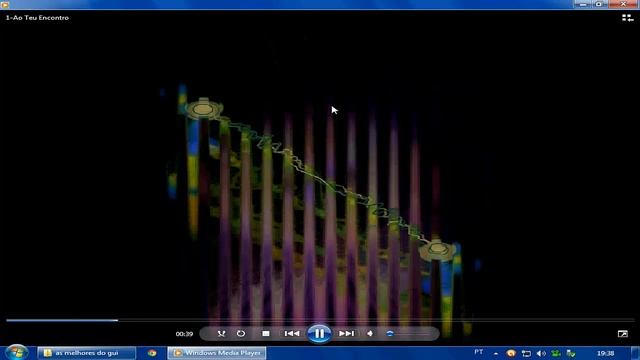The image size is (640, 360).
Task: Click the seek progress bar
Action: tap(320, 320)
